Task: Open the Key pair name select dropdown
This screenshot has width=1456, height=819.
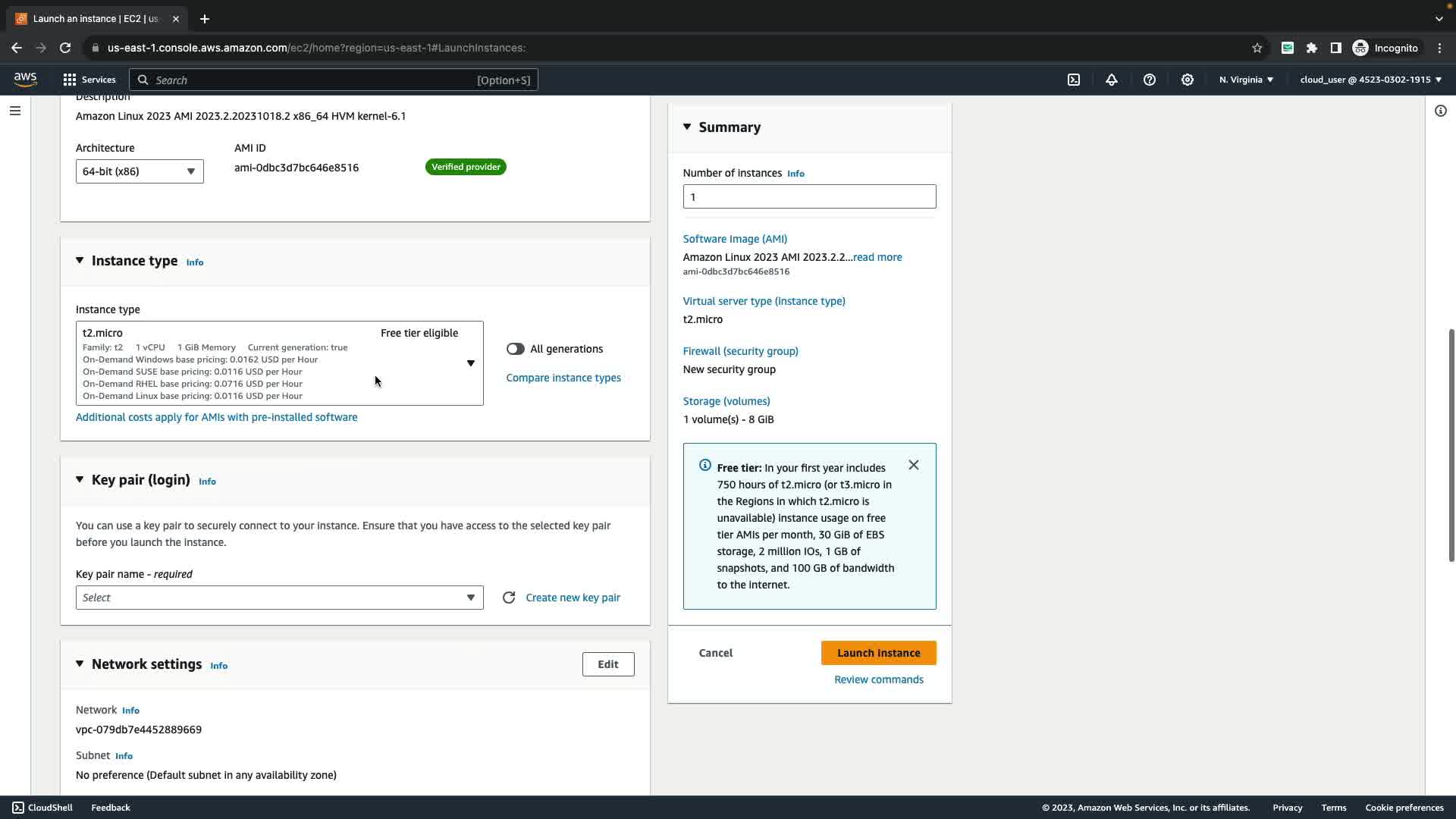Action: [279, 598]
